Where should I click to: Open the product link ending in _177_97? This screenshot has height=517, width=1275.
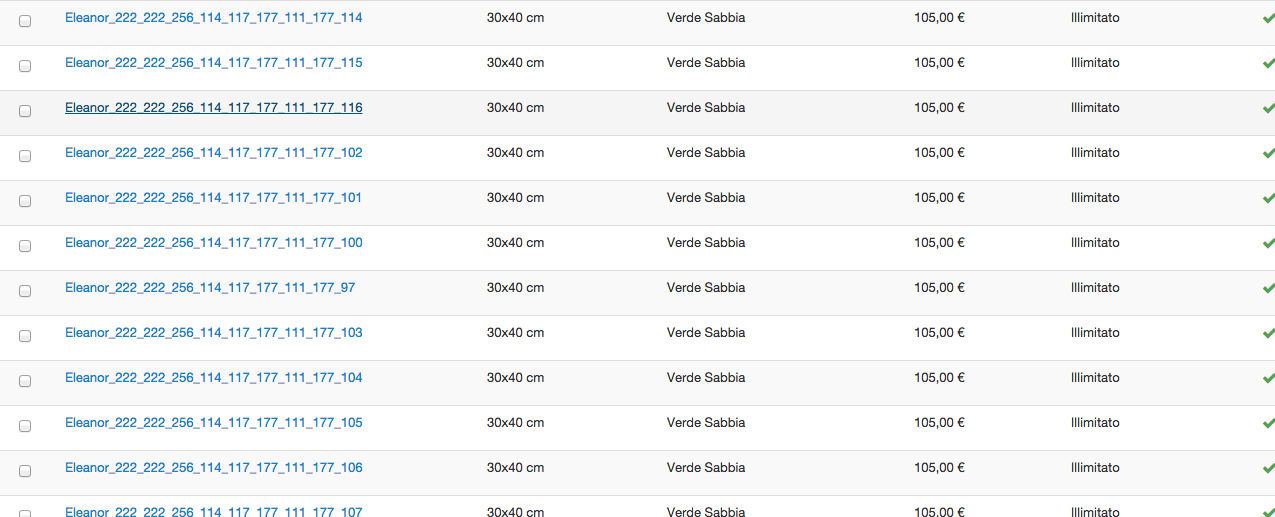pos(210,288)
